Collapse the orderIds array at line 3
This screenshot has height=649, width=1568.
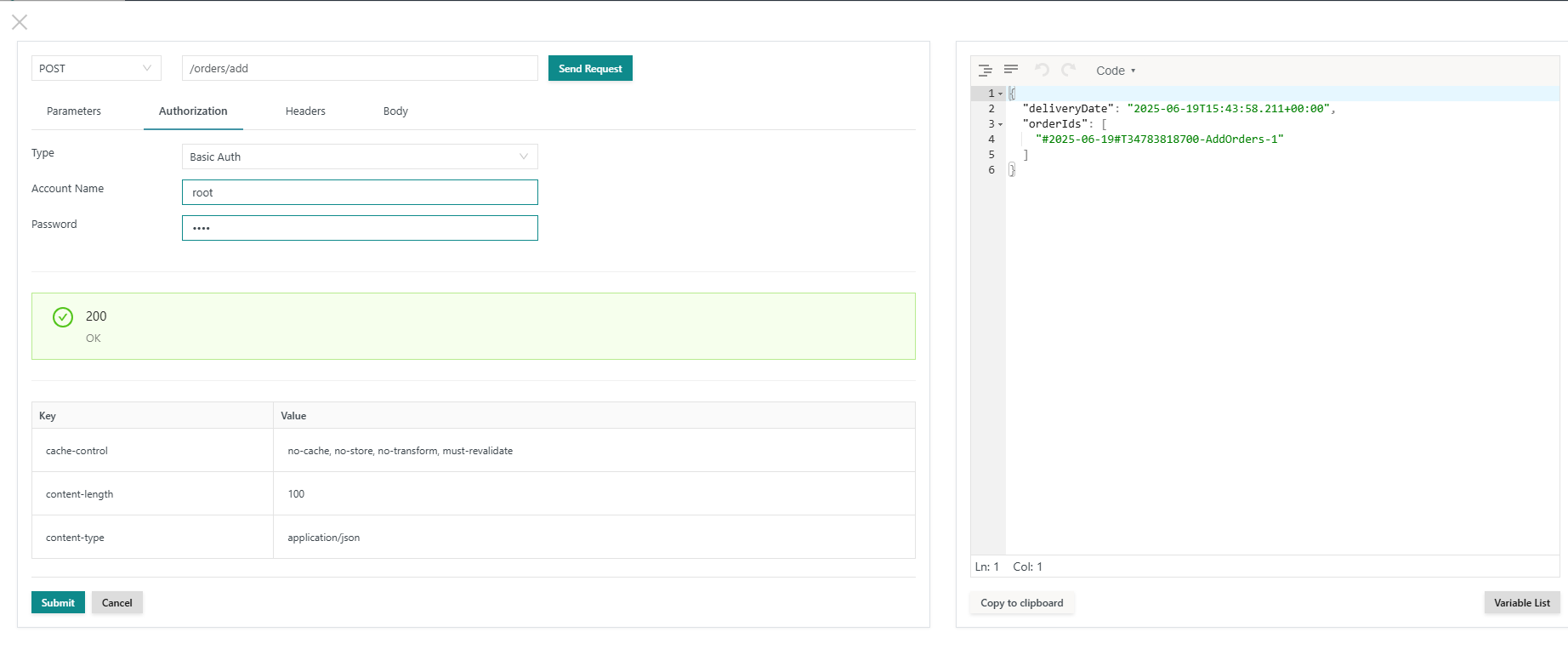pos(1001,124)
